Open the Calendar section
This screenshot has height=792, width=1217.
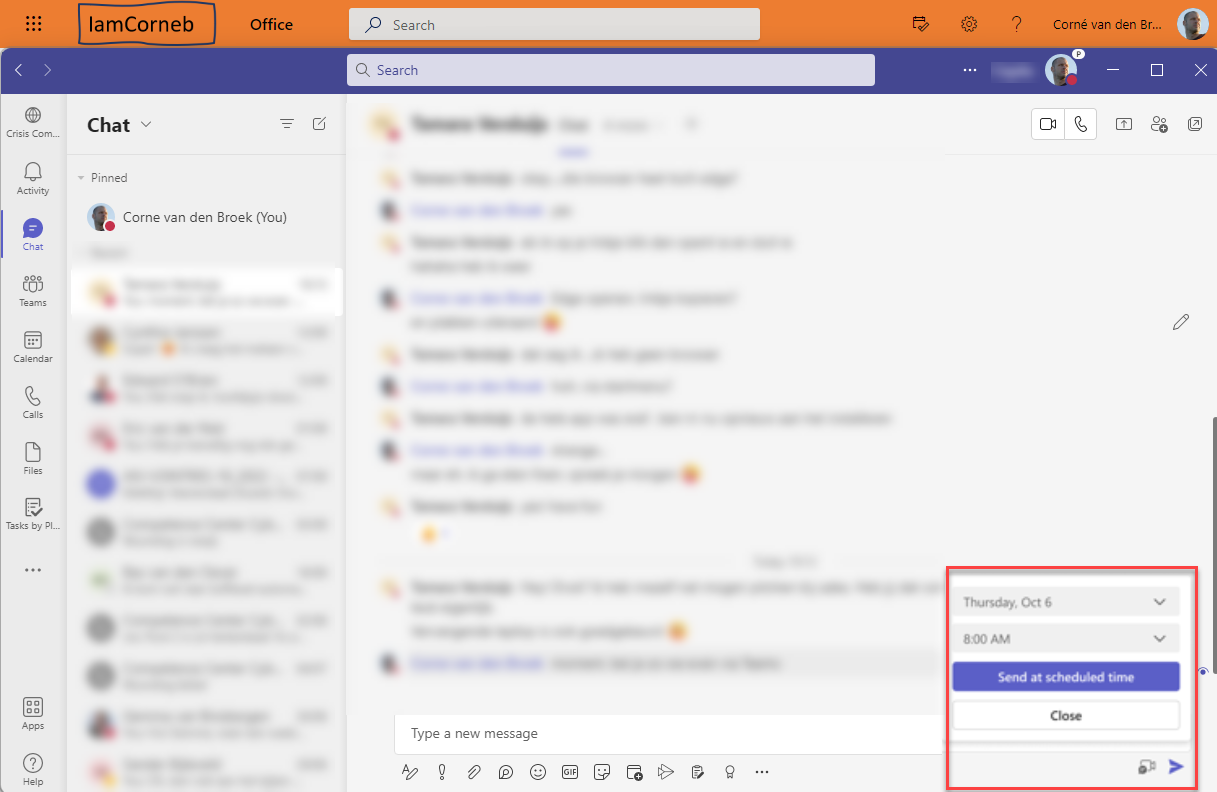(33, 346)
